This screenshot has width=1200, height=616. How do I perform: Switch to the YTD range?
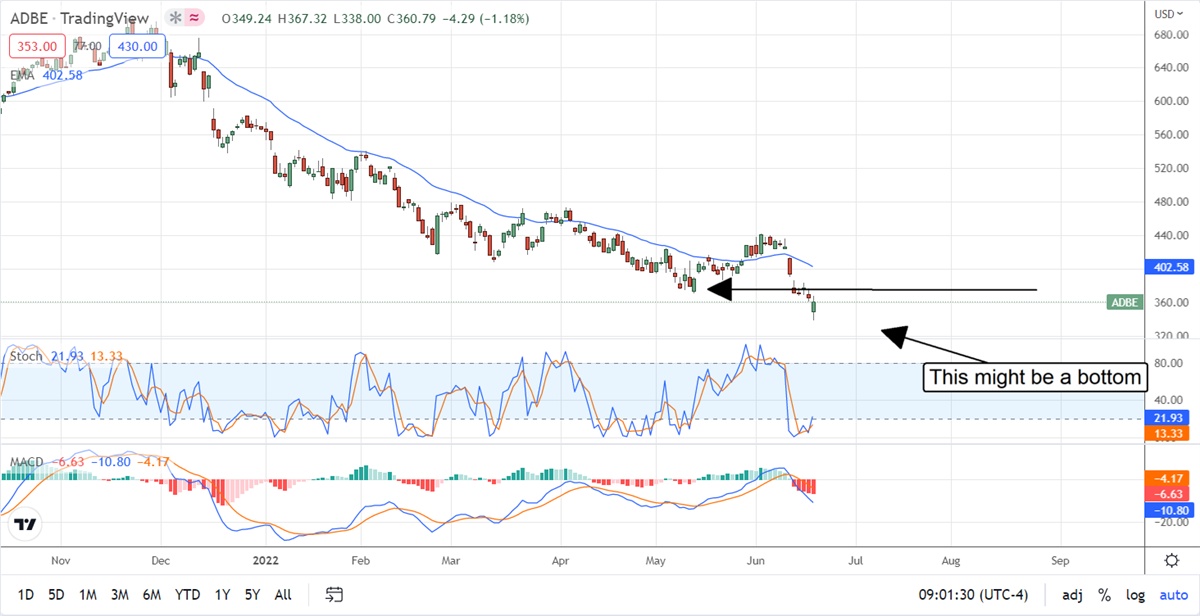[x=187, y=595]
